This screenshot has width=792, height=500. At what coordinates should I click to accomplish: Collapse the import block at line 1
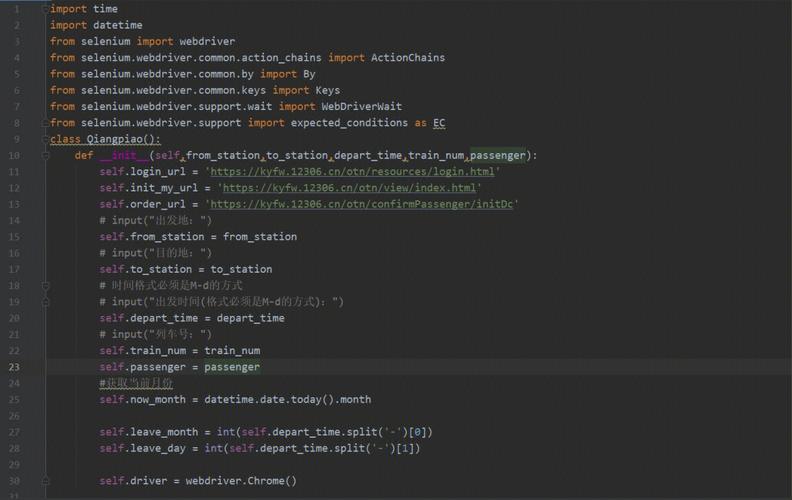(x=45, y=9)
